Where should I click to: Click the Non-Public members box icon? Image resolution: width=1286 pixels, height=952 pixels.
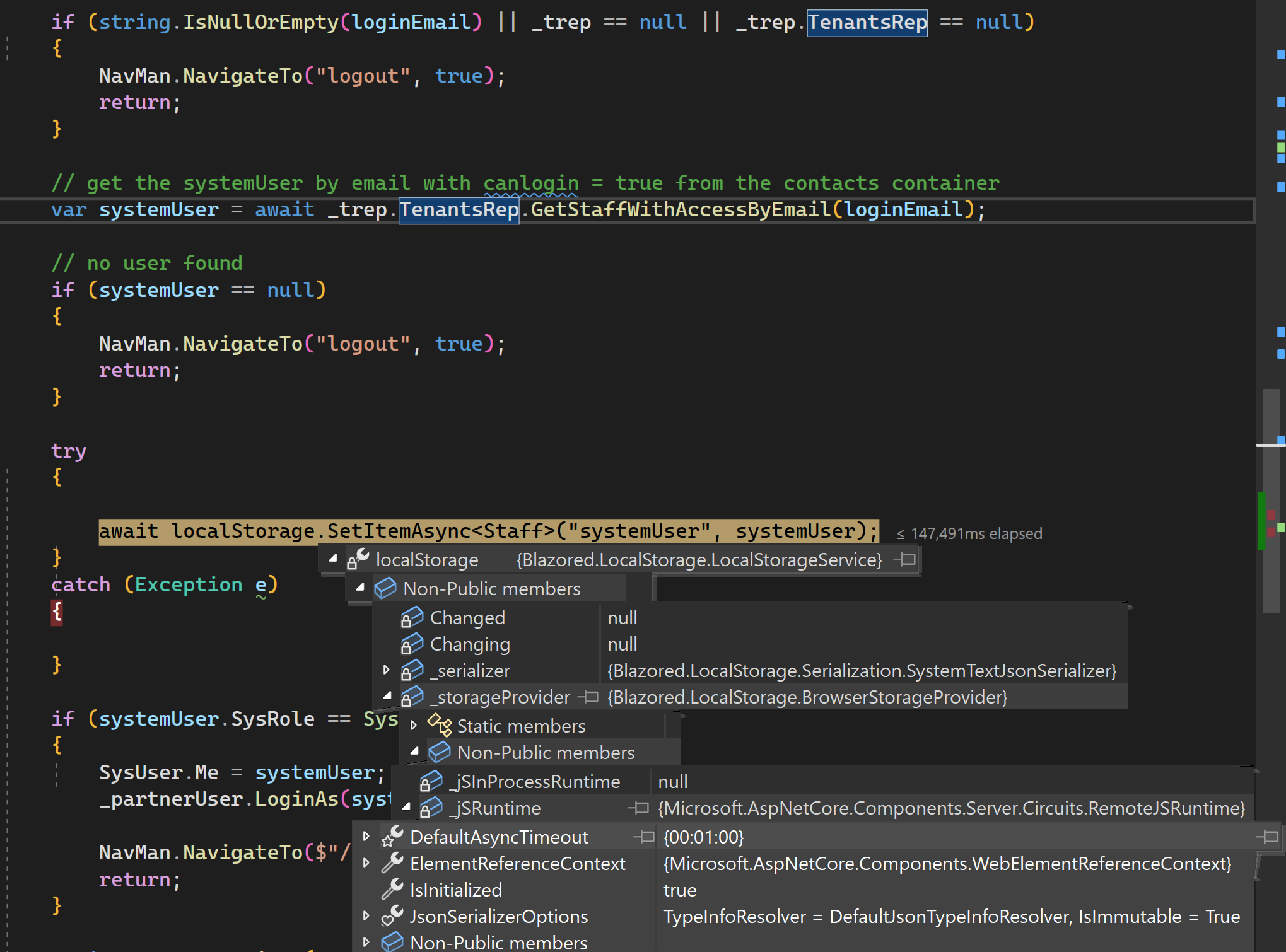tap(386, 588)
